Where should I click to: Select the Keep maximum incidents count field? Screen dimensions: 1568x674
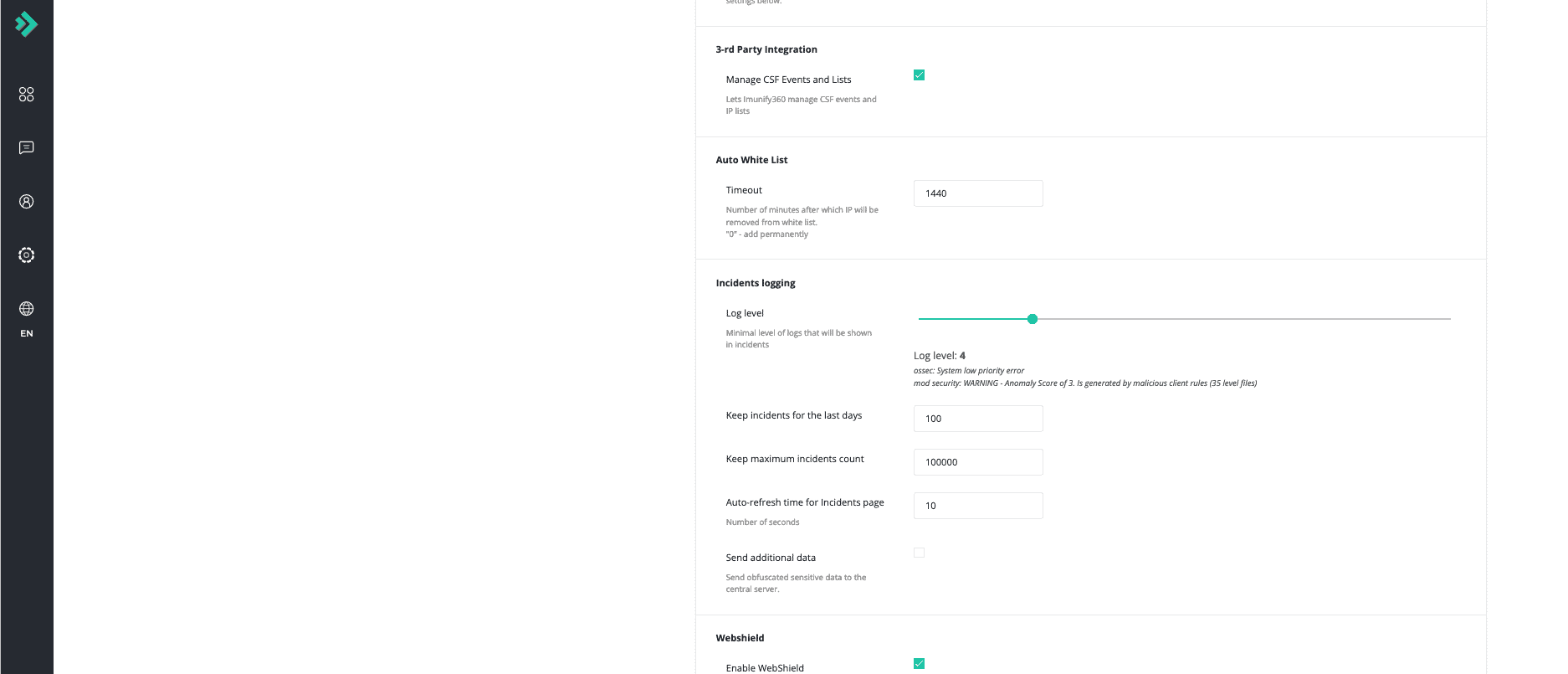click(x=977, y=462)
